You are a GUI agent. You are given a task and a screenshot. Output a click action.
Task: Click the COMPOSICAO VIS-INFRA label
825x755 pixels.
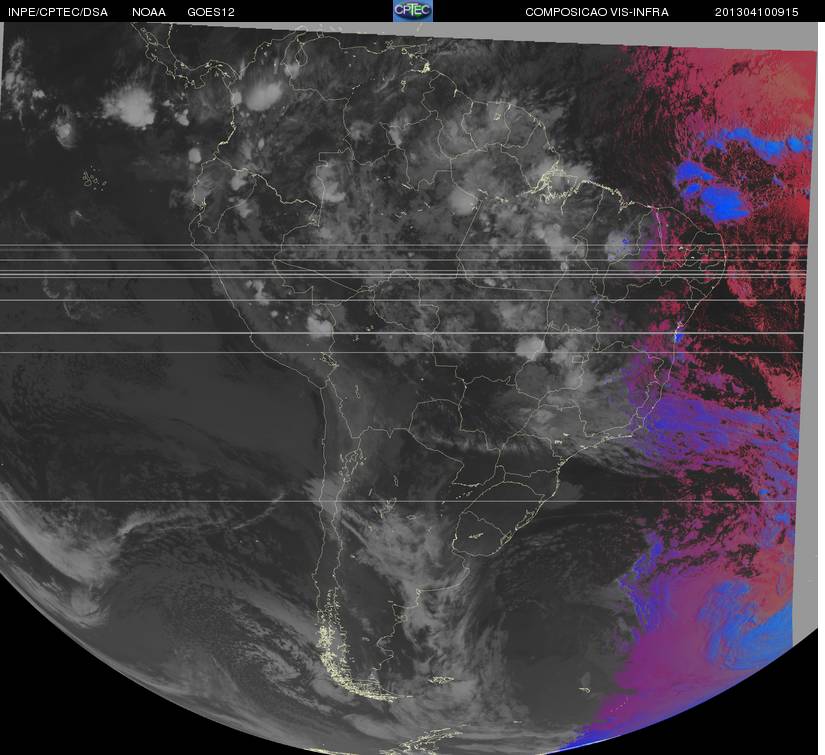[597, 12]
